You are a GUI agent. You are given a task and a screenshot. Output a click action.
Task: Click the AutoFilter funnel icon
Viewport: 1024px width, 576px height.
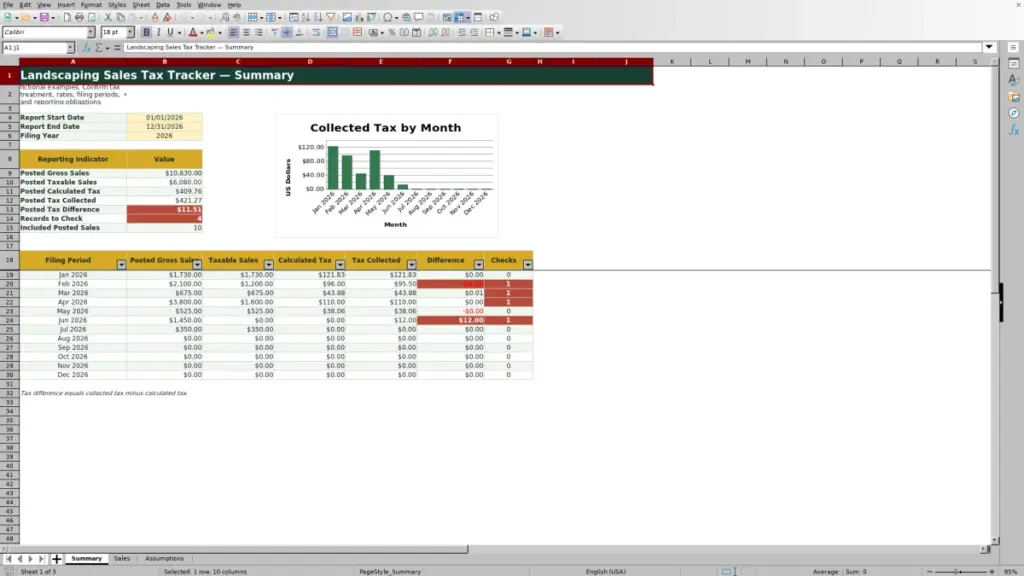[x=330, y=18]
